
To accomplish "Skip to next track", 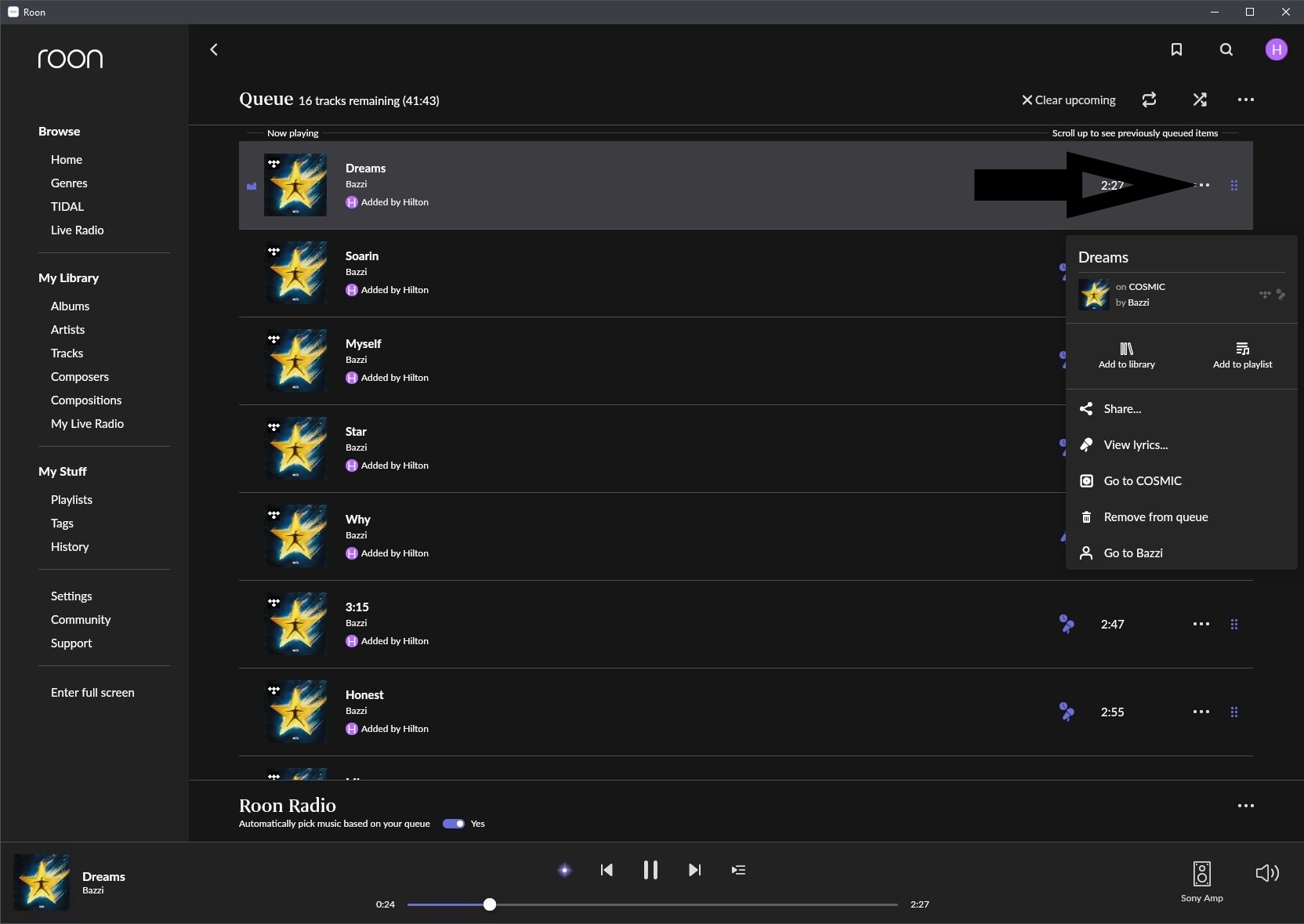I will (x=694, y=870).
